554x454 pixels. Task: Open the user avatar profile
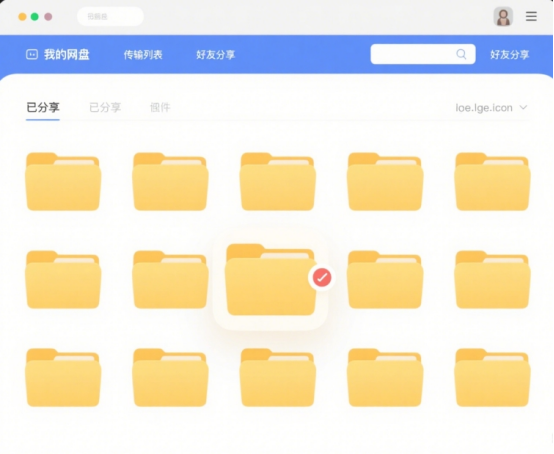click(x=503, y=17)
